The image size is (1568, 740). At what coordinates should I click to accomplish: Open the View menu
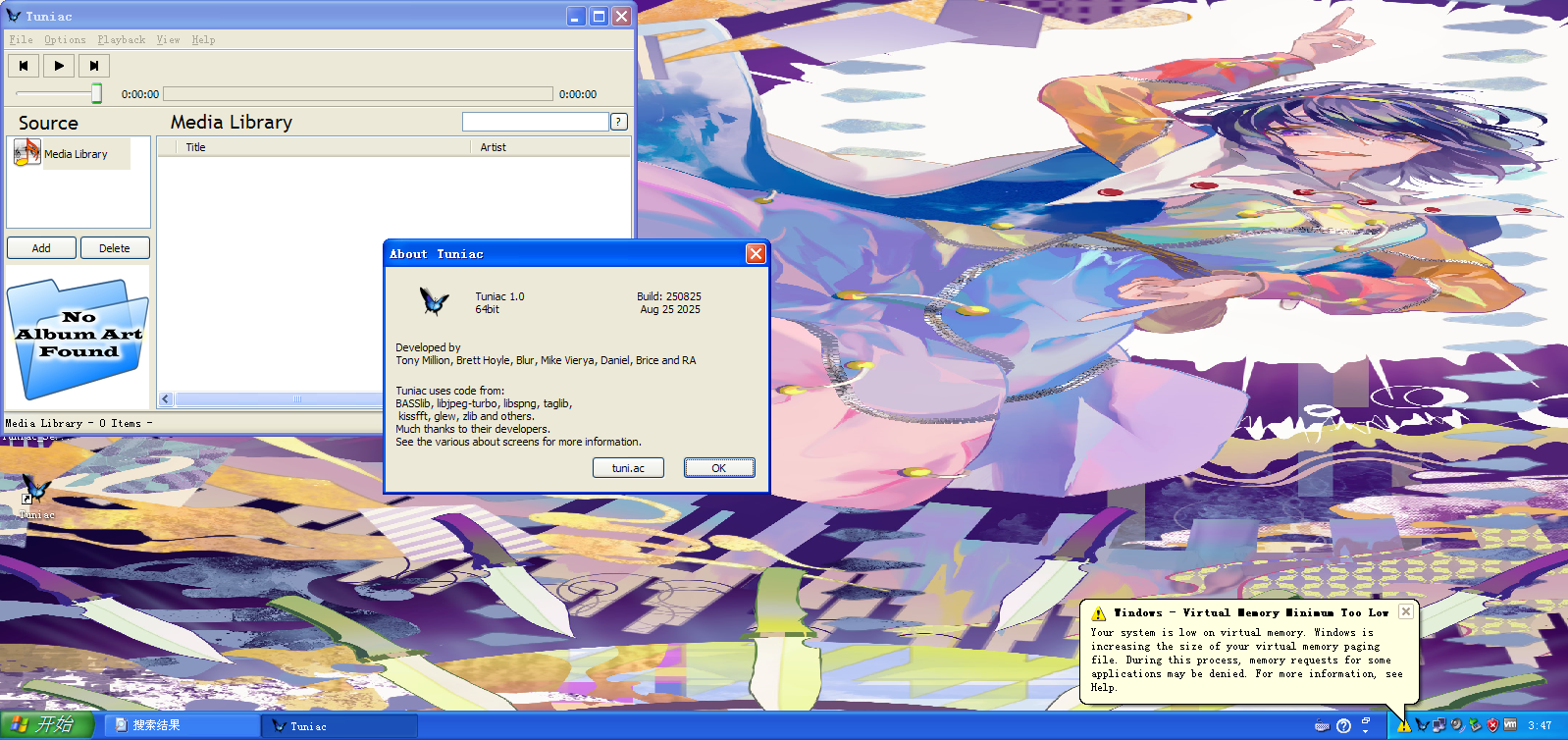point(168,40)
